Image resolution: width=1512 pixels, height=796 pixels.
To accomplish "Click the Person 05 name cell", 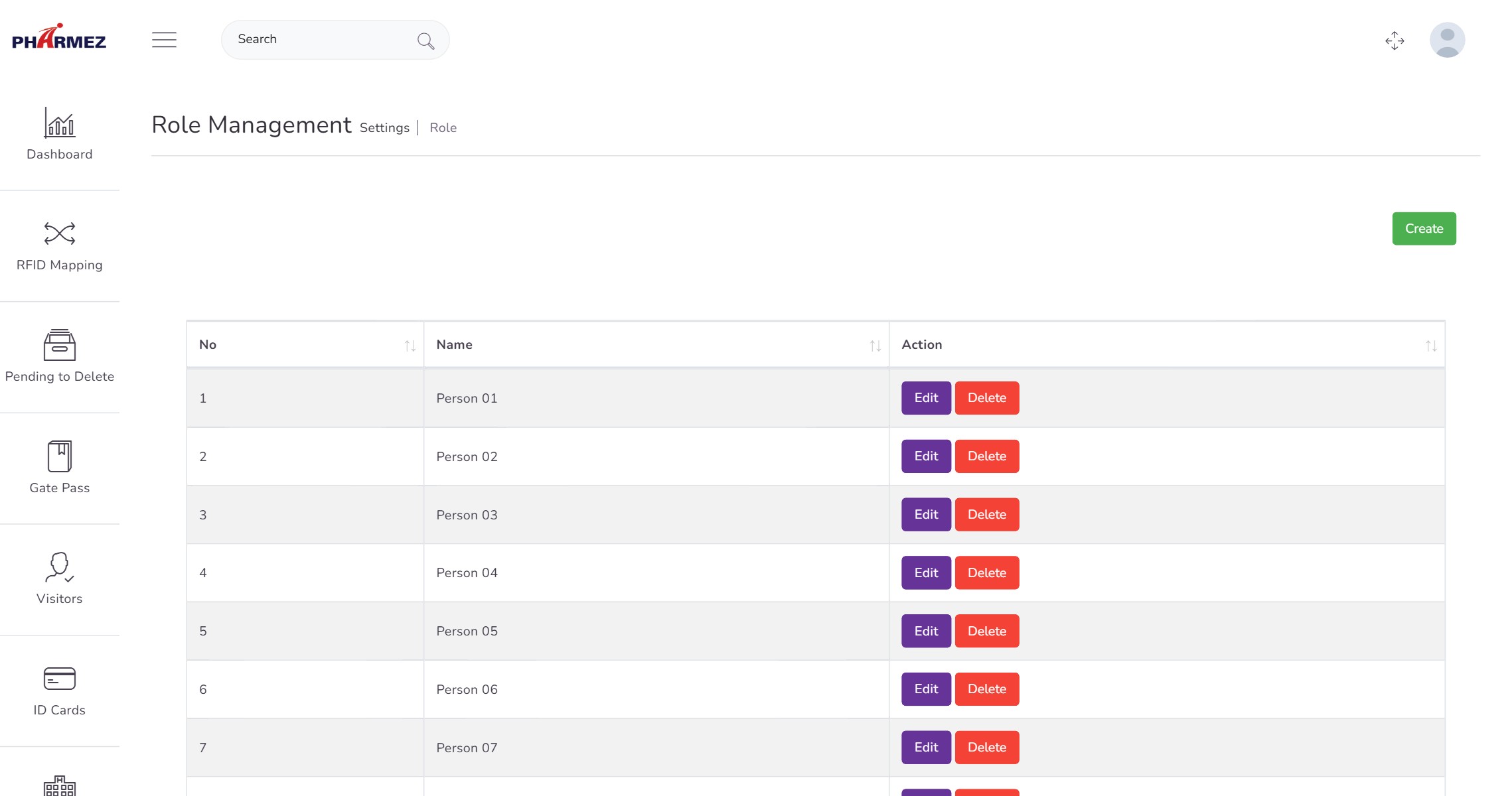I will tap(656, 631).
